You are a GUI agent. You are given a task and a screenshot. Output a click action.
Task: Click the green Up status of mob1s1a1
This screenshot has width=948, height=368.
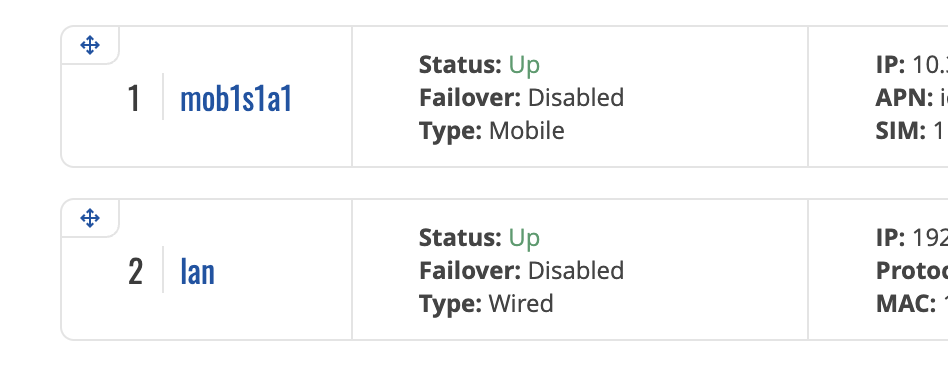point(524,65)
